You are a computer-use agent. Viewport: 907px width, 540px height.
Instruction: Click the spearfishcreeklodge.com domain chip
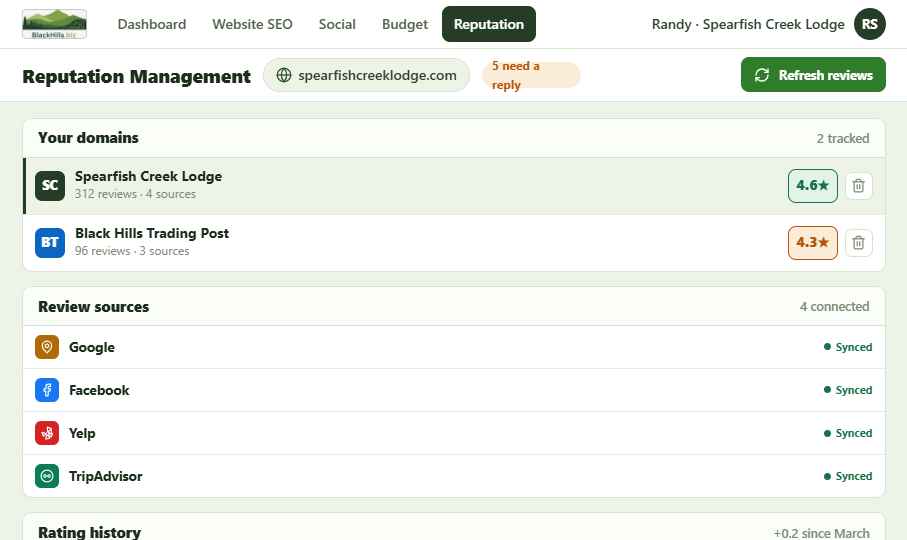click(366, 75)
